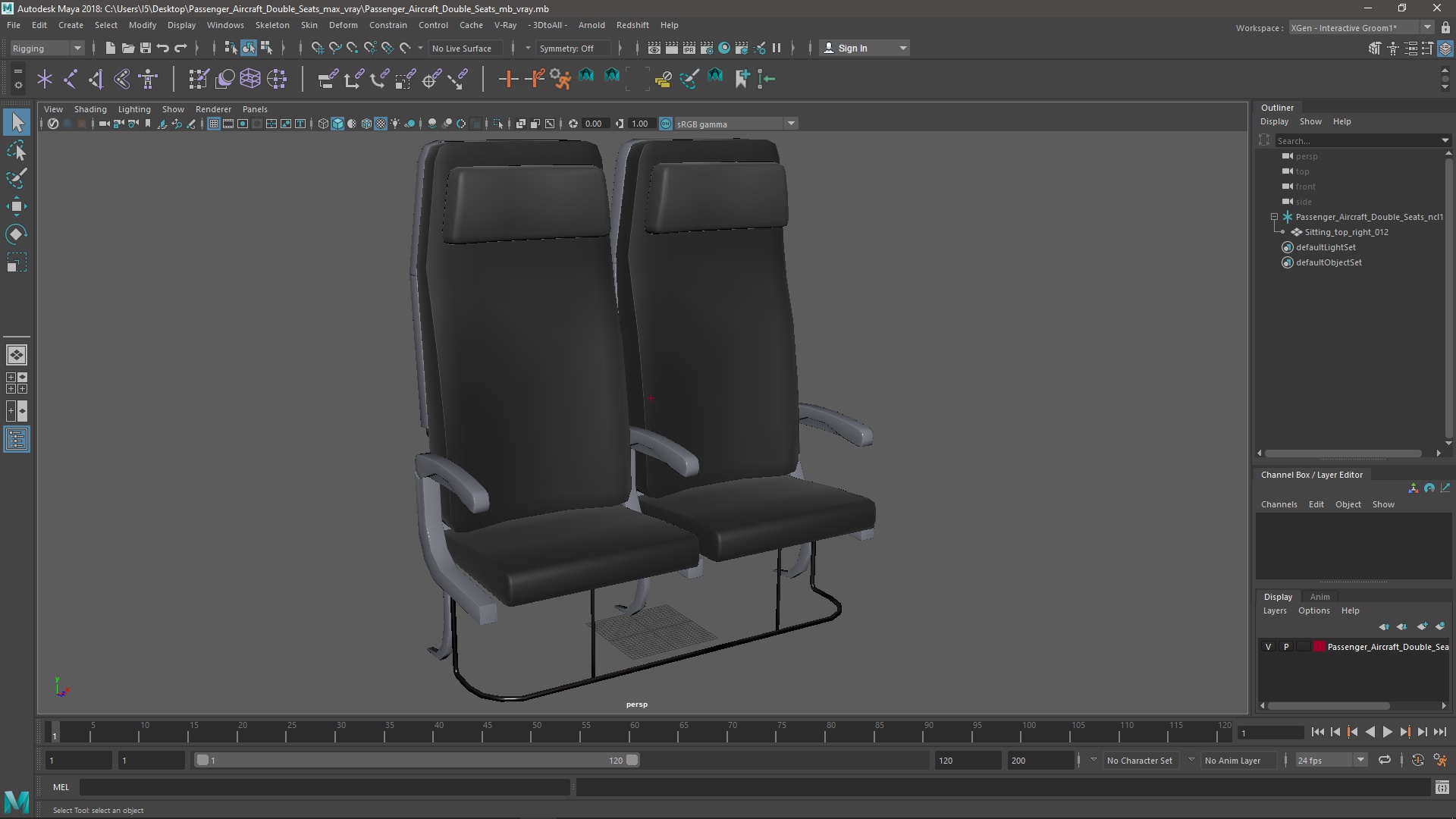The image size is (1456, 819).
Task: Toggle auto keyframe button
Action: (x=1417, y=760)
